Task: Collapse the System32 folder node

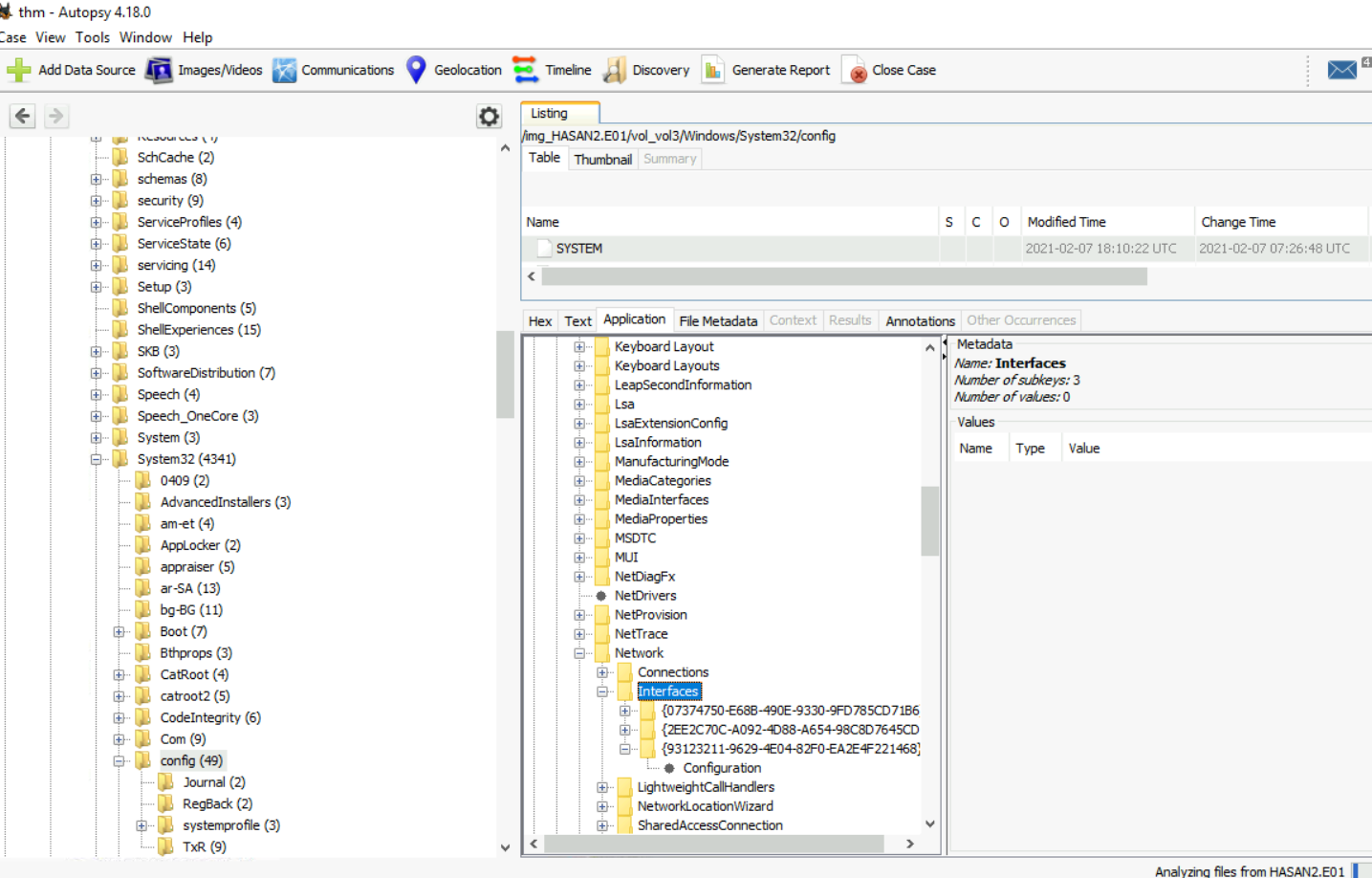Action: (x=96, y=460)
